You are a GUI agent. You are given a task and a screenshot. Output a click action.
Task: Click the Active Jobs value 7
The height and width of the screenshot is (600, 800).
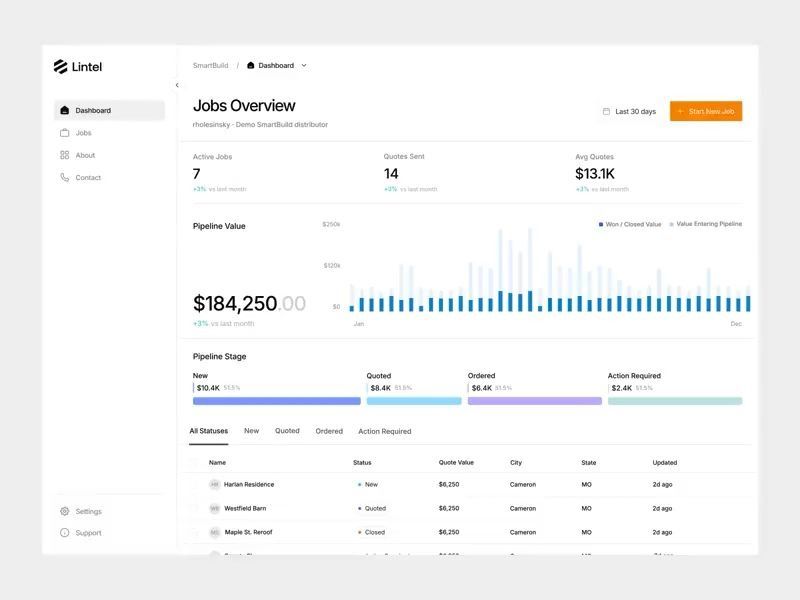[196, 174]
